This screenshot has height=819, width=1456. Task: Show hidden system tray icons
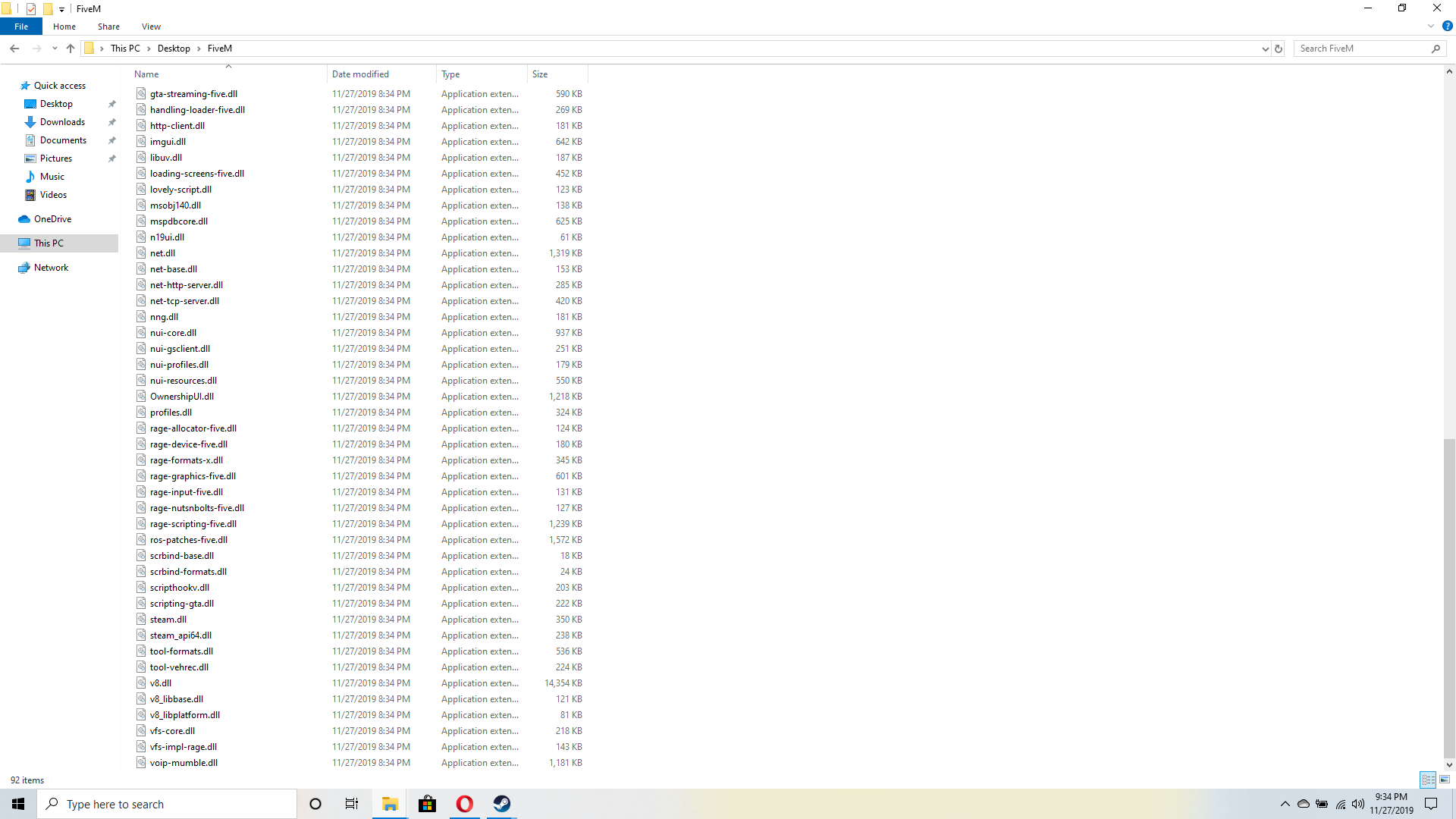(x=1285, y=804)
